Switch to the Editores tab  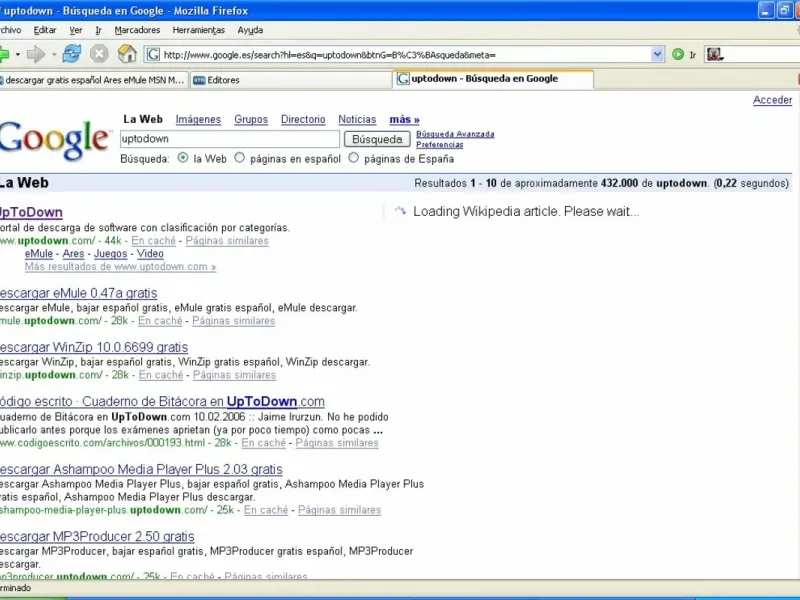(291, 80)
